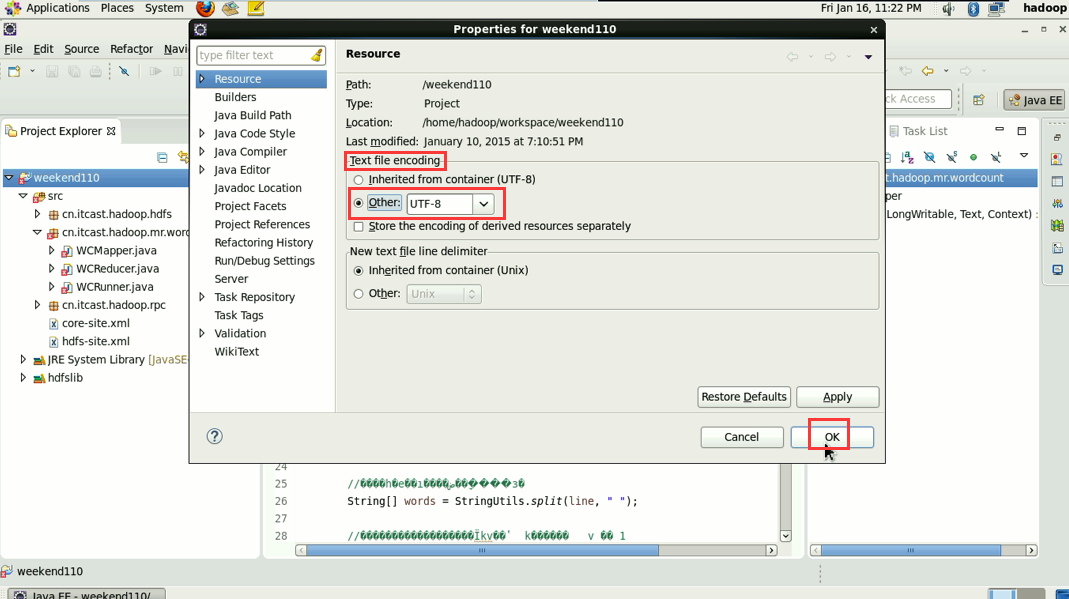Expand the JRE System Library node
This screenshot has height=599, width=1069.
pos(23,359)
